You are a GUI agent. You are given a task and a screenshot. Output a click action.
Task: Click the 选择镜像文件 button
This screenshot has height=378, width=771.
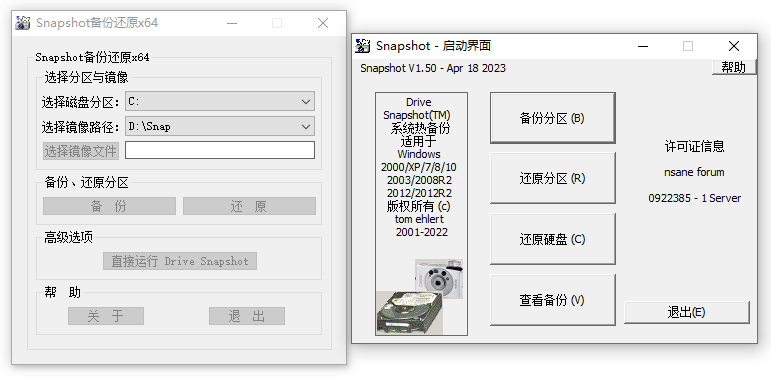[x=81, y=151]
